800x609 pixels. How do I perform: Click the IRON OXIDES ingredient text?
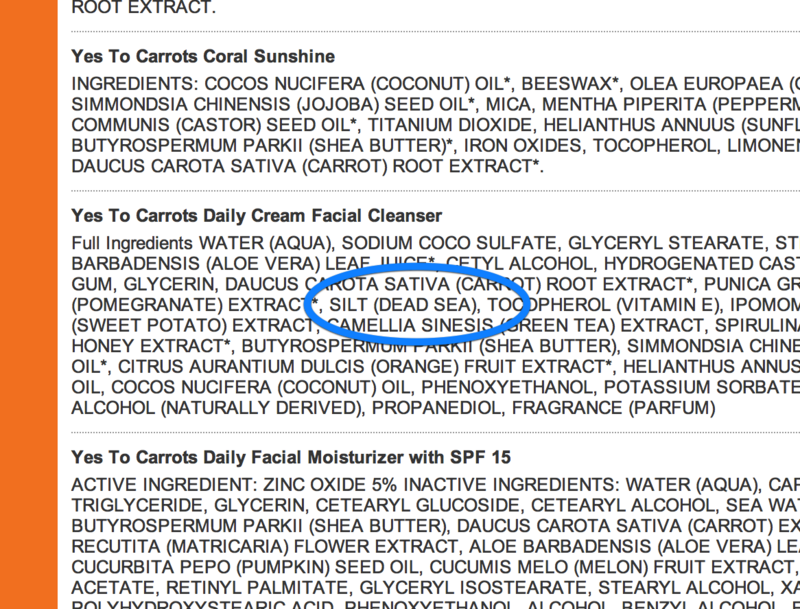click(x=522, y=146)
